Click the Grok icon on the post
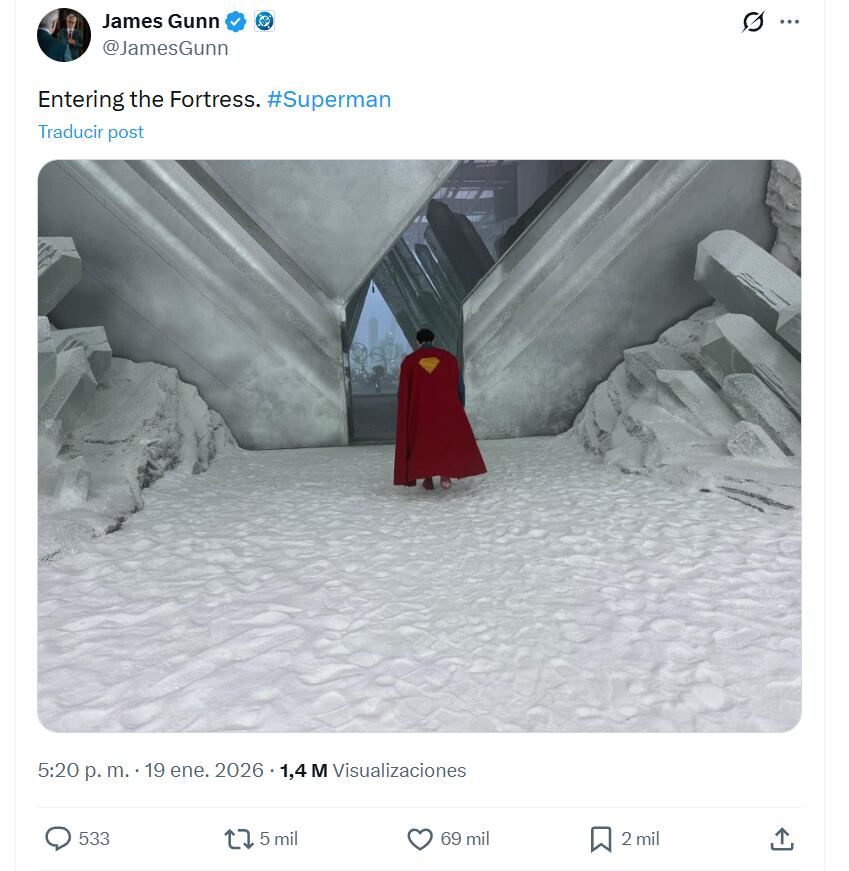 coord(752,20)
